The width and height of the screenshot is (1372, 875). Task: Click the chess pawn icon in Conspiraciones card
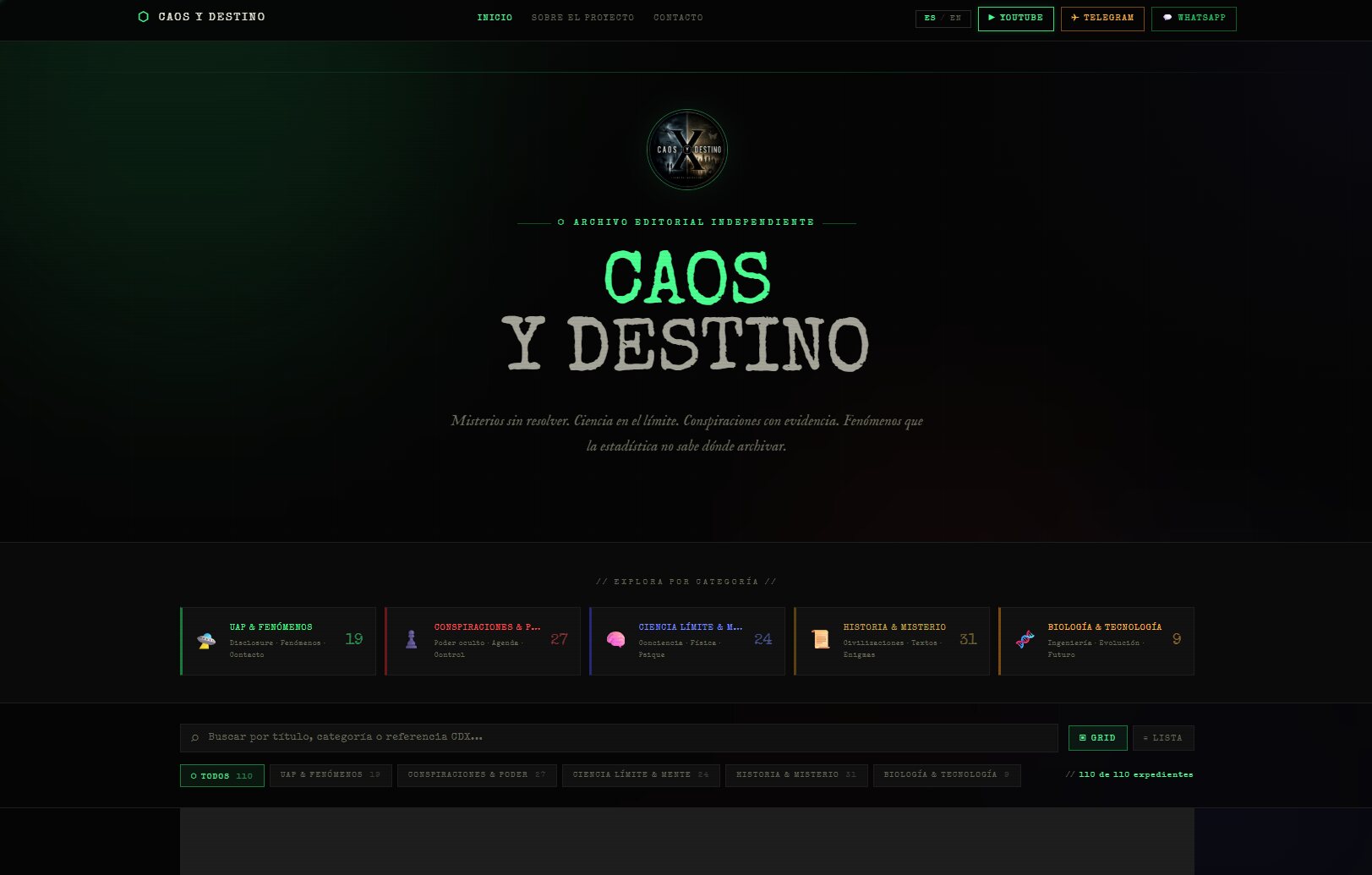pos(411,640)
